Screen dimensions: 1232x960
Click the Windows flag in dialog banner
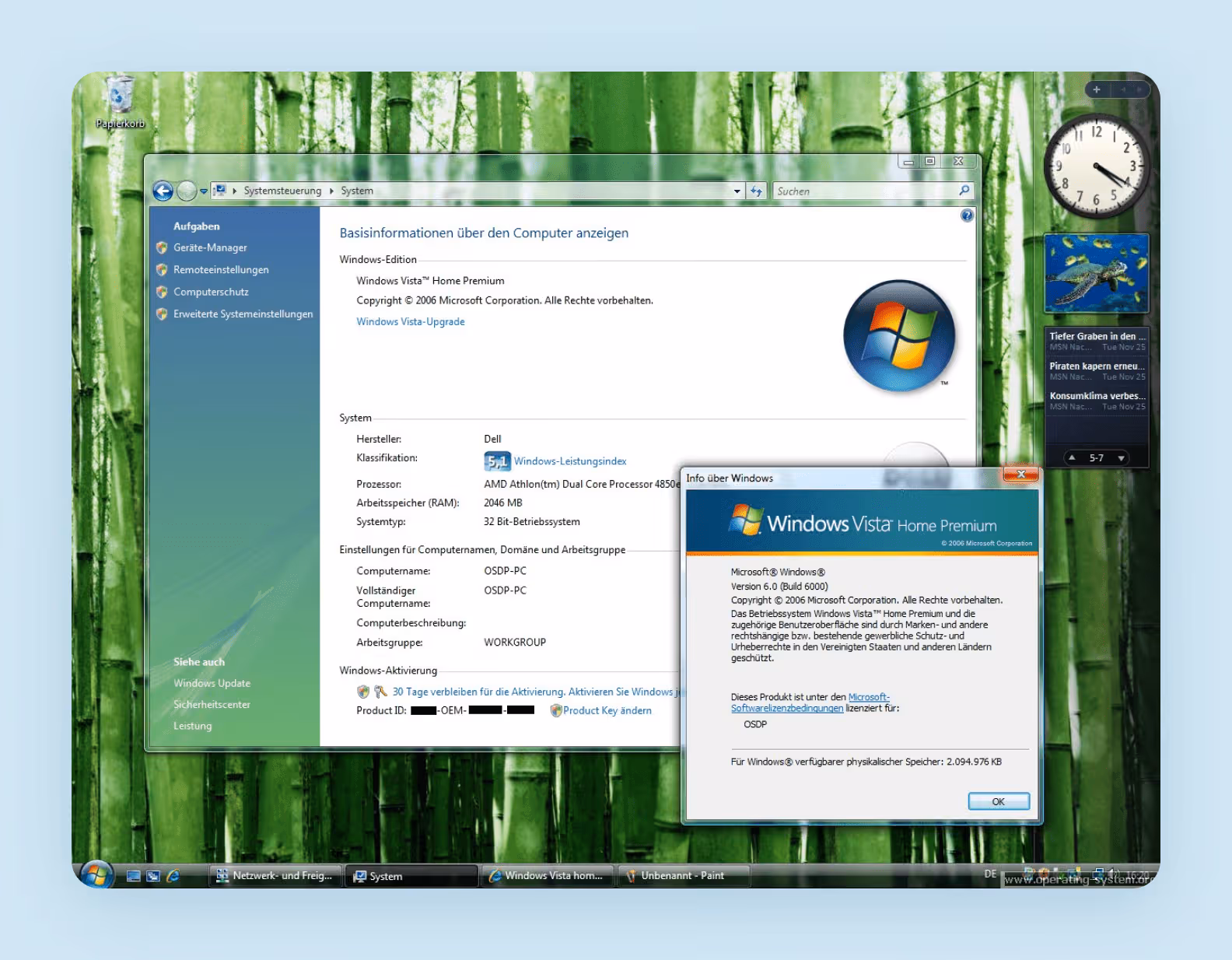pos(746,520)
